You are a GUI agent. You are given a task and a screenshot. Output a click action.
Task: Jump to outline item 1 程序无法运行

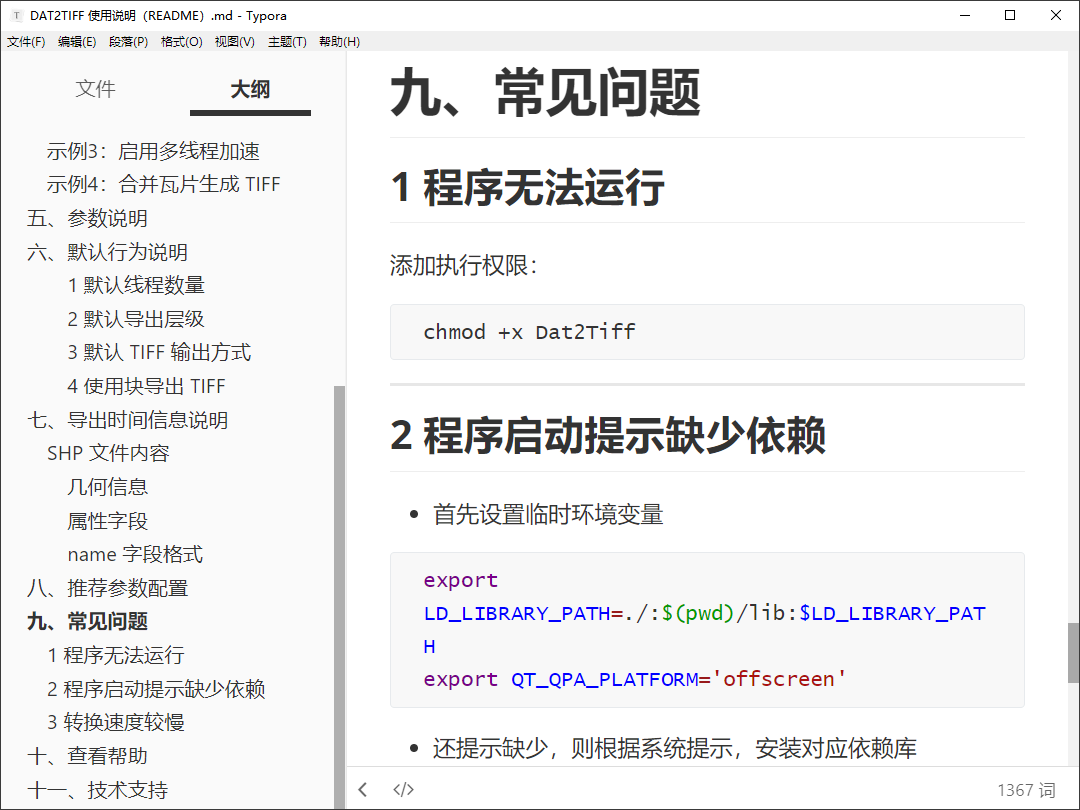click(x=116, y=655)
